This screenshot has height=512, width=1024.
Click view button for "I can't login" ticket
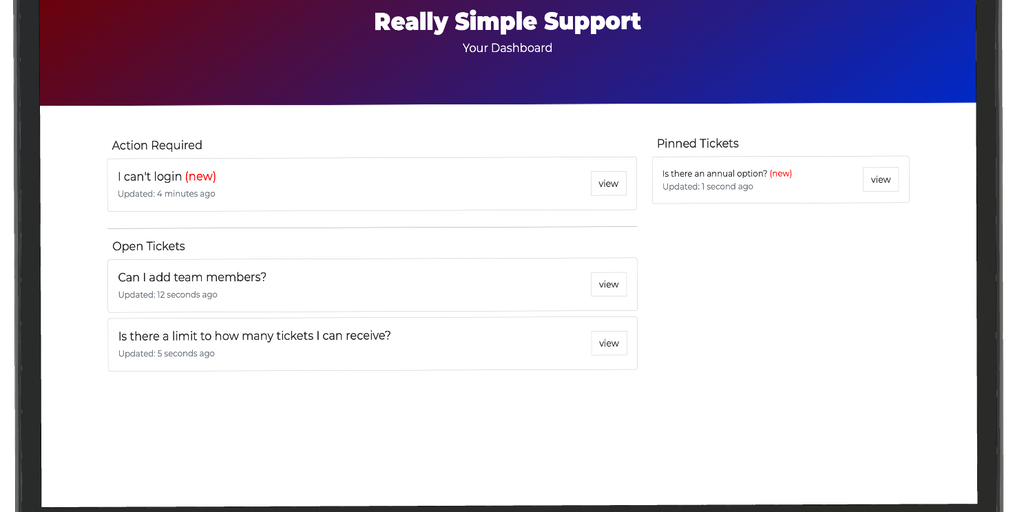(x=608, y=183)
